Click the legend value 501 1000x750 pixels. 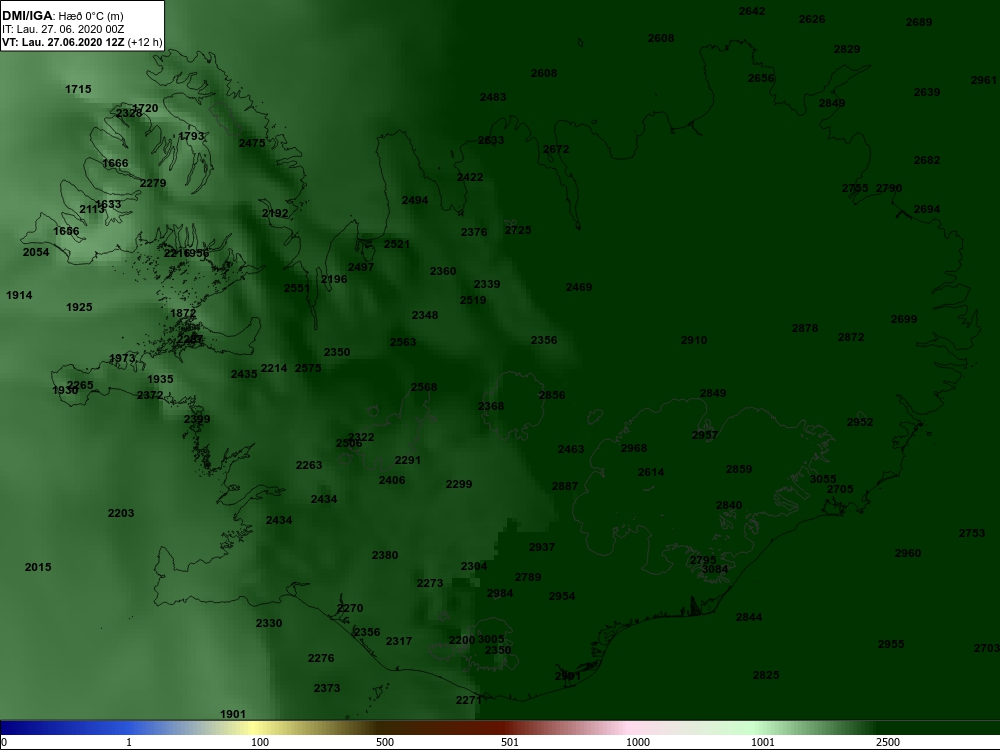[x=510, y=742]
